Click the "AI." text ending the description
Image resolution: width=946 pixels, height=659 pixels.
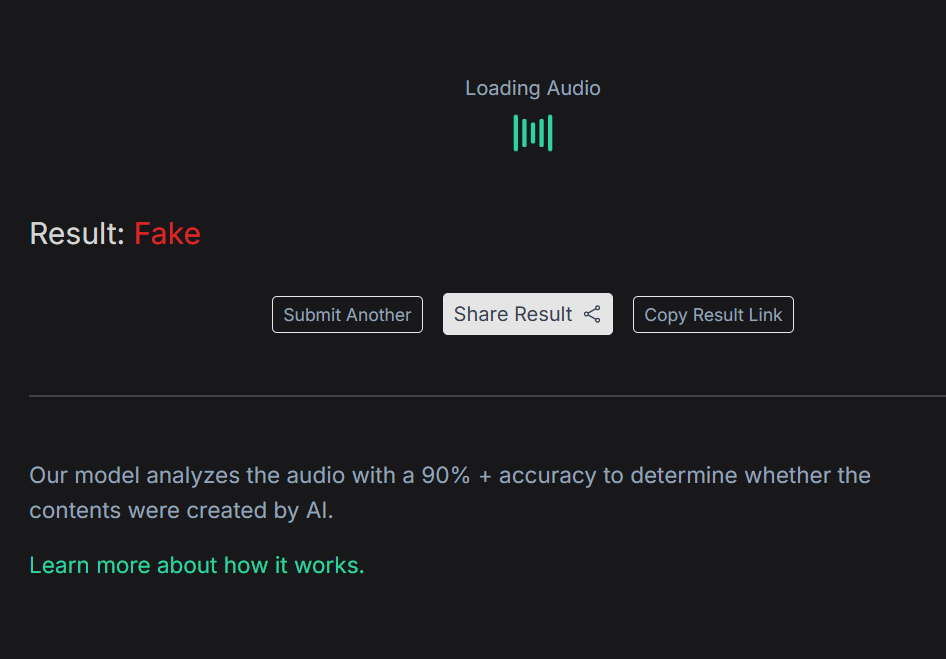coord(317,510)
